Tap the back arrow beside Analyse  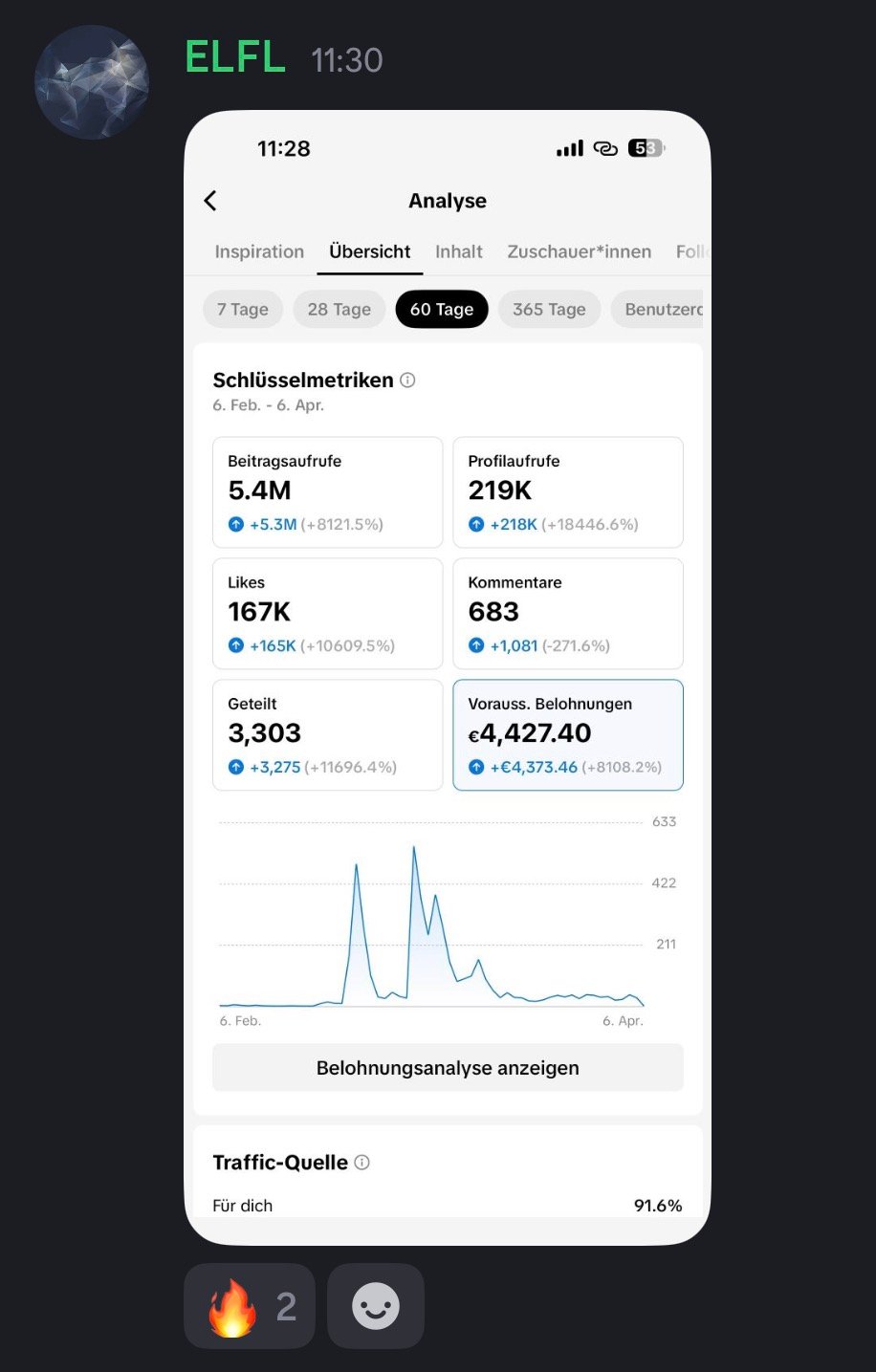tap(210, 201)
